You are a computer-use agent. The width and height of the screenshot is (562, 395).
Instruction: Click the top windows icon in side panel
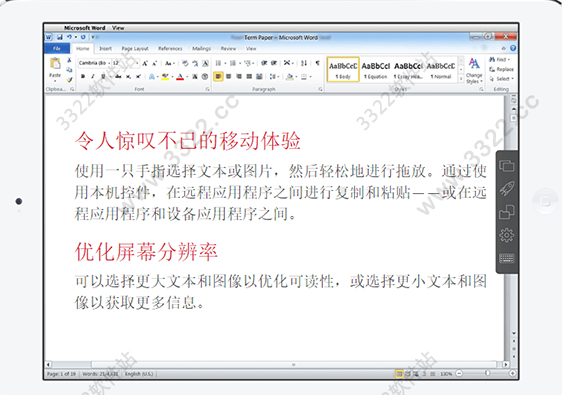point(506,166)
